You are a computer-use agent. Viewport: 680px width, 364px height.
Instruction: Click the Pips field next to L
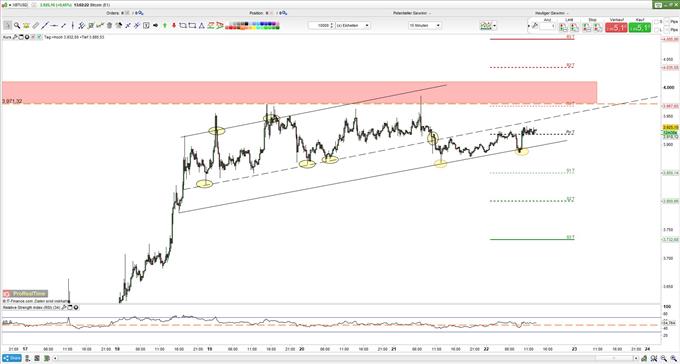tap(667, 30)
